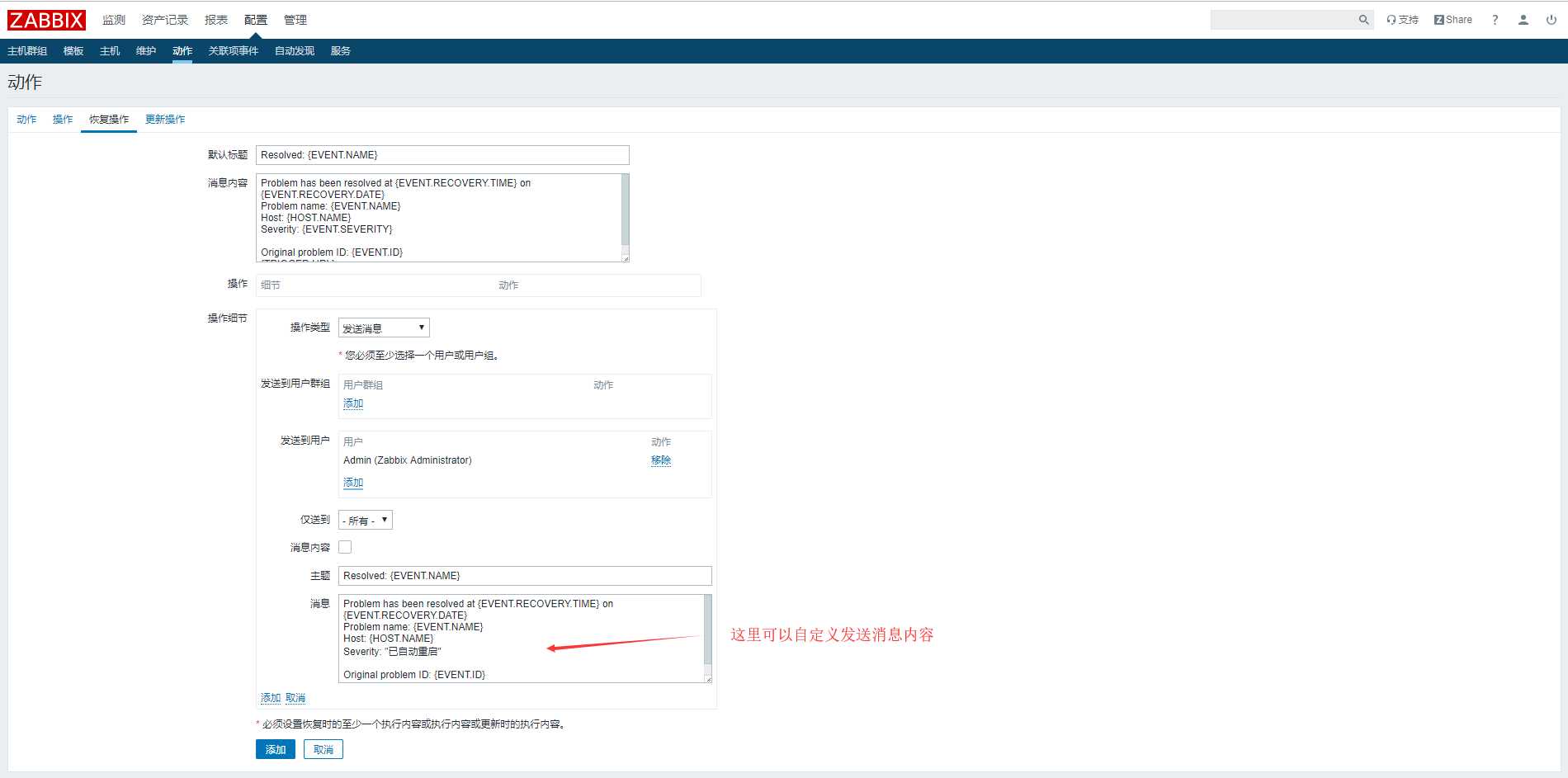Click the top 消息内容 textarea scrollbar
This screenshot has height=778, width=1568.
(625, 210)
